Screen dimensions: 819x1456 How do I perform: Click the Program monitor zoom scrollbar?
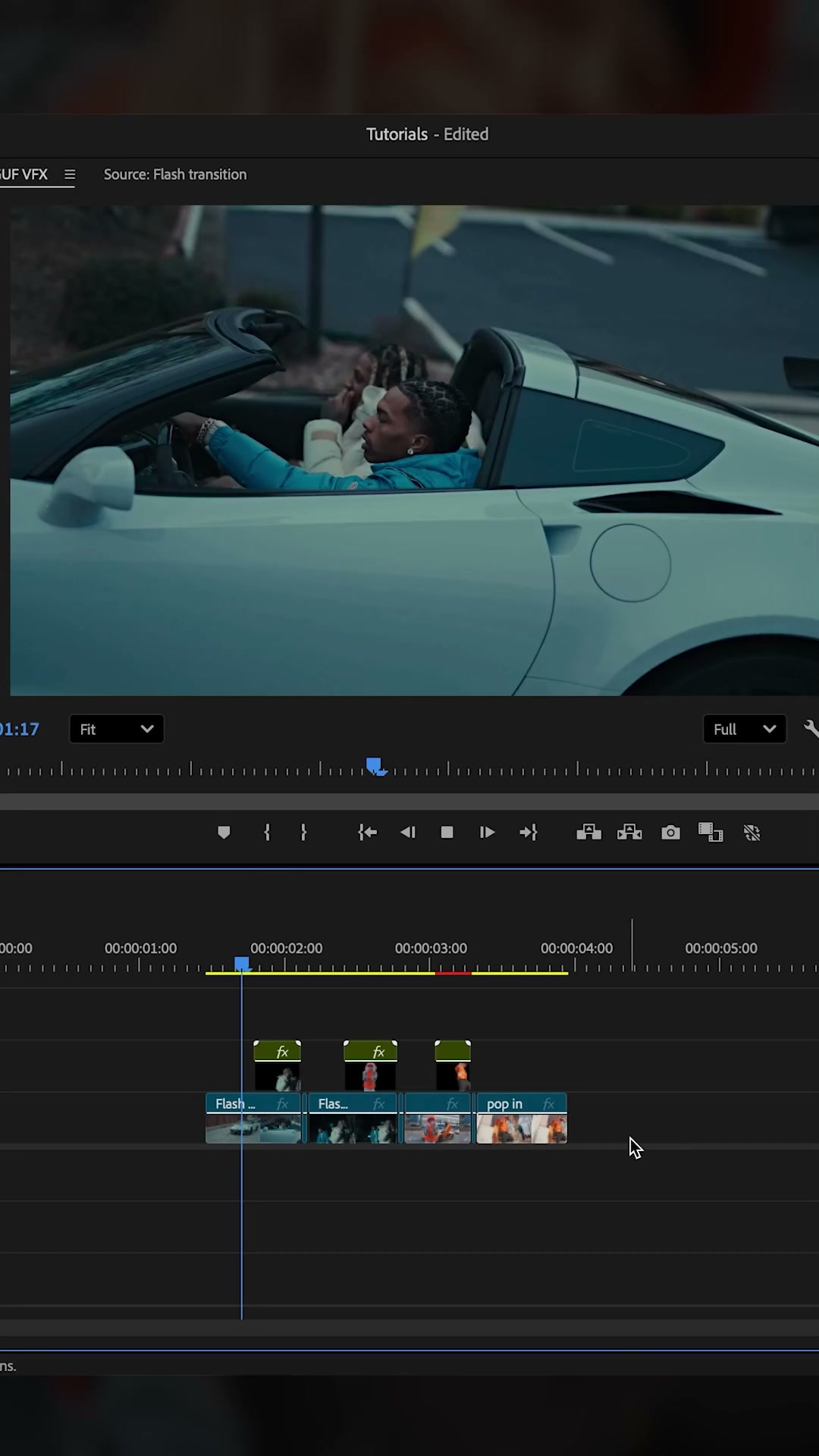(409, 802)
